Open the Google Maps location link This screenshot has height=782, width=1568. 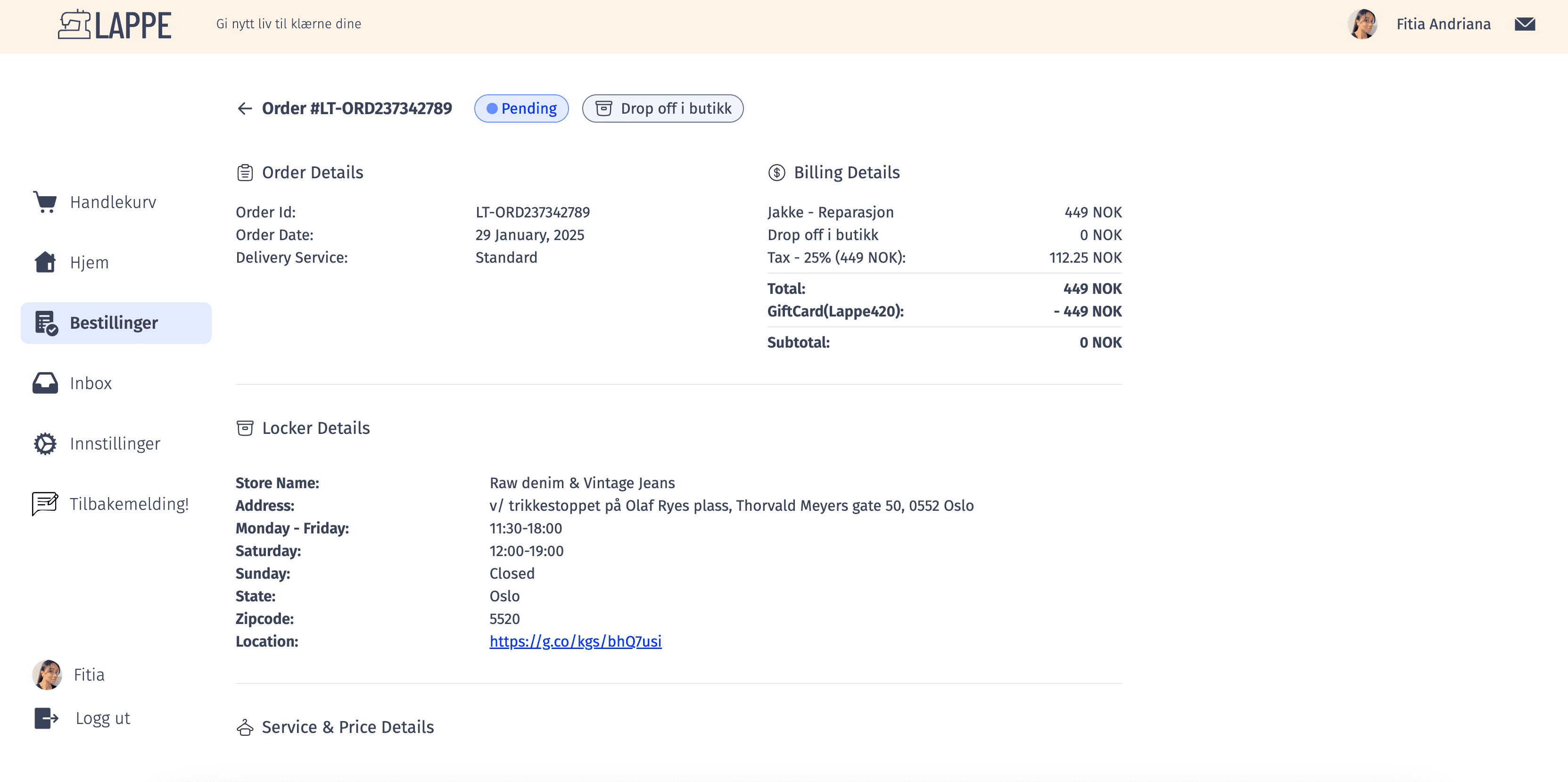pyautogui.click(x=575, y=641)
